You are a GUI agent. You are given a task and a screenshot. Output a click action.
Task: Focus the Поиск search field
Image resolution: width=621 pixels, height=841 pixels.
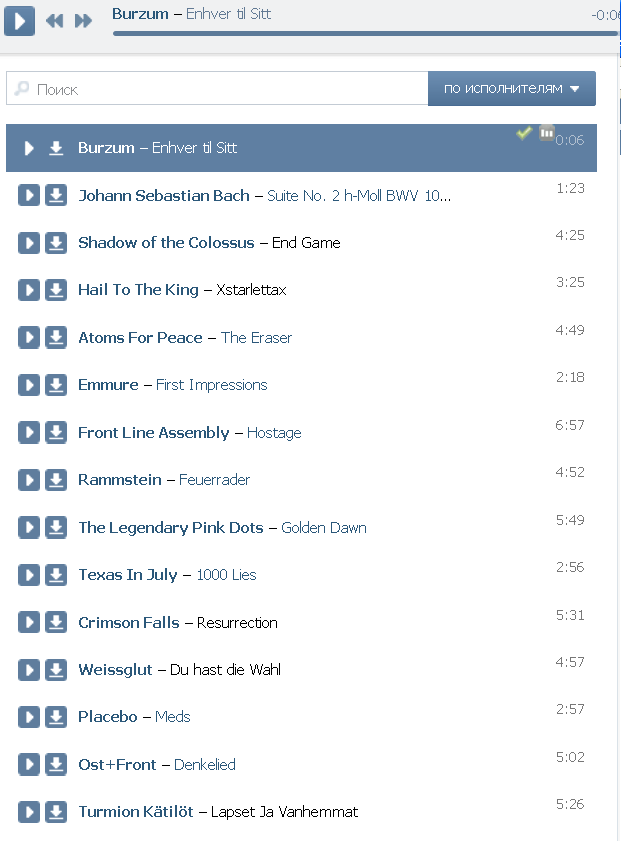[x=217, y=88]
